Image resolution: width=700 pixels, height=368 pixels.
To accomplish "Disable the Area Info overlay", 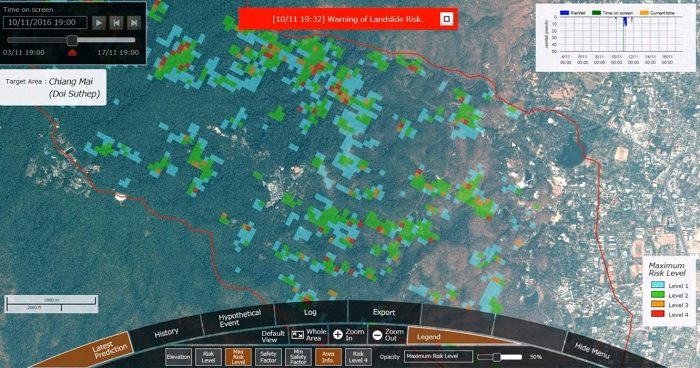I will [x=328, y=357].
